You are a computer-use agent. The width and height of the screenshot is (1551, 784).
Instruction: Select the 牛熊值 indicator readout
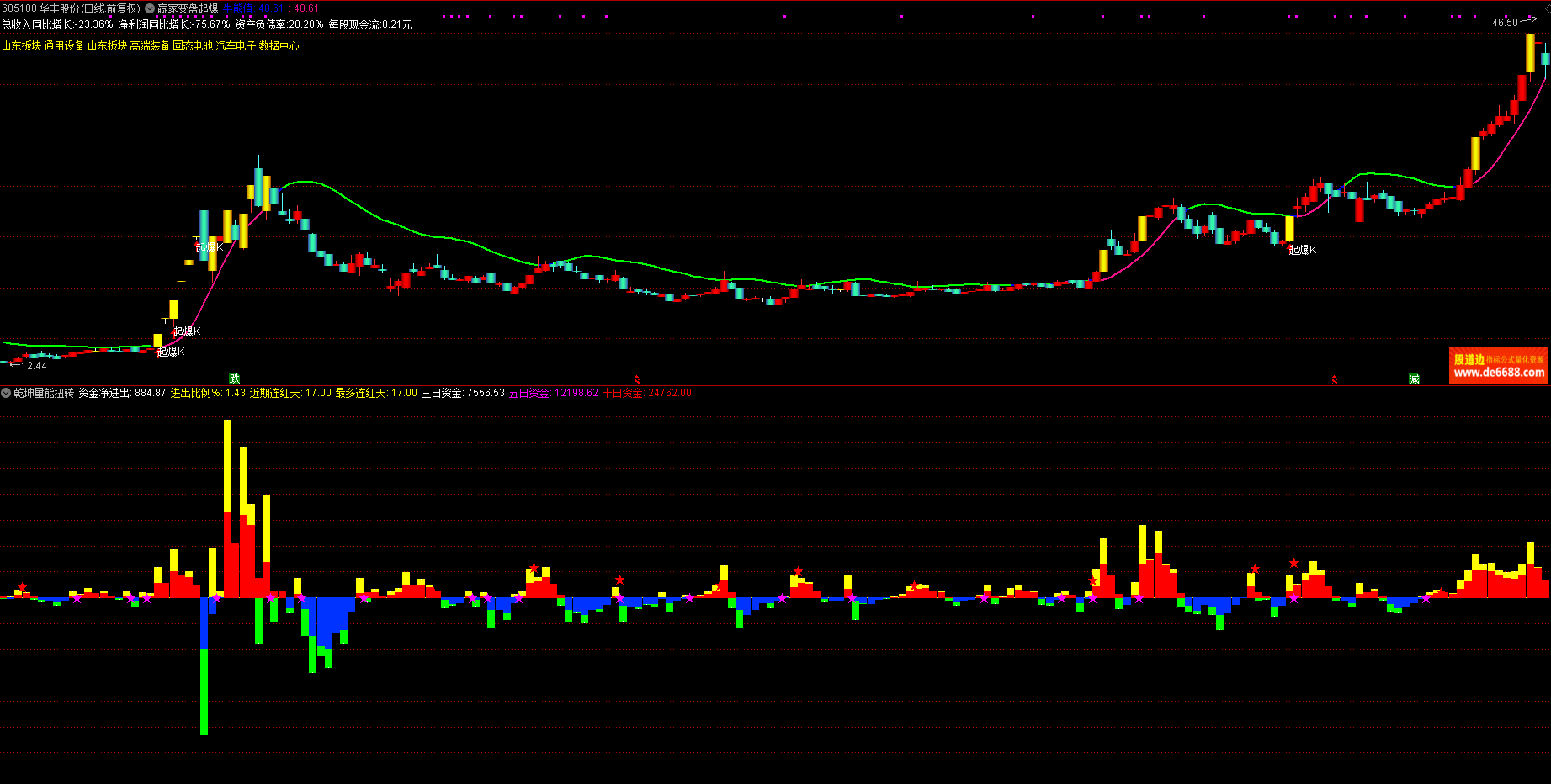coord(237,8)
